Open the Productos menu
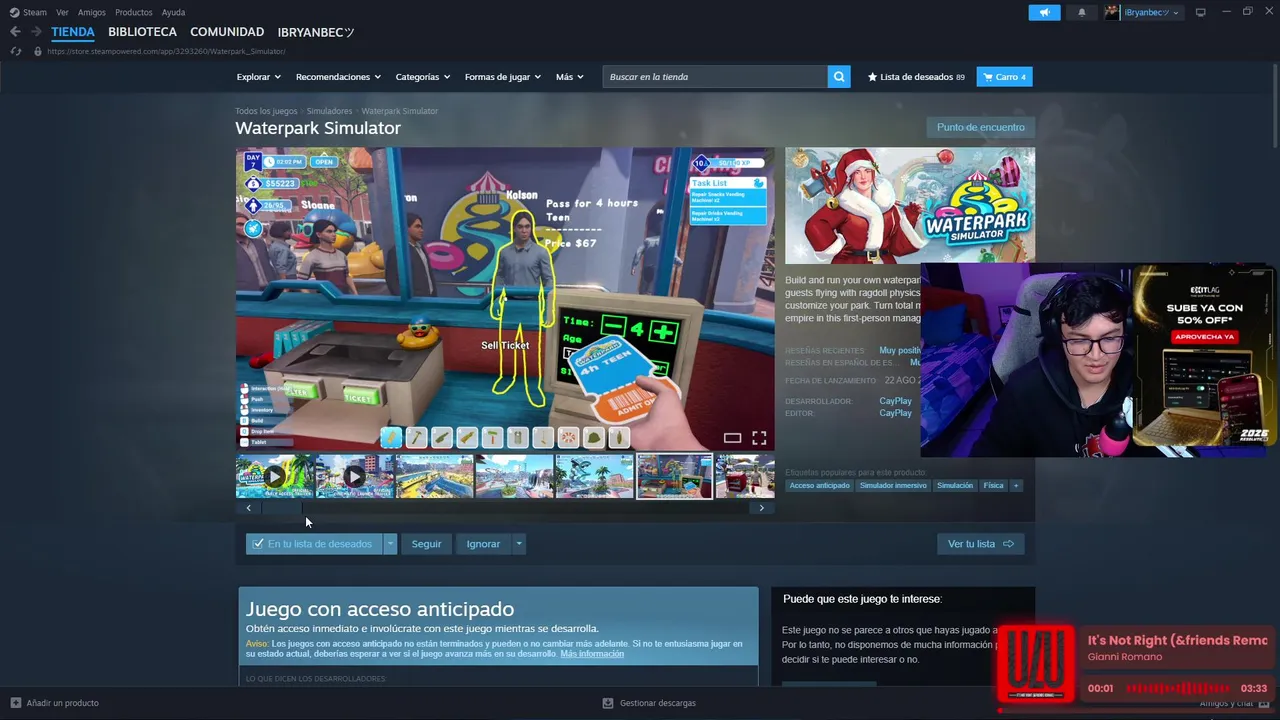 [x=134, y=12]
